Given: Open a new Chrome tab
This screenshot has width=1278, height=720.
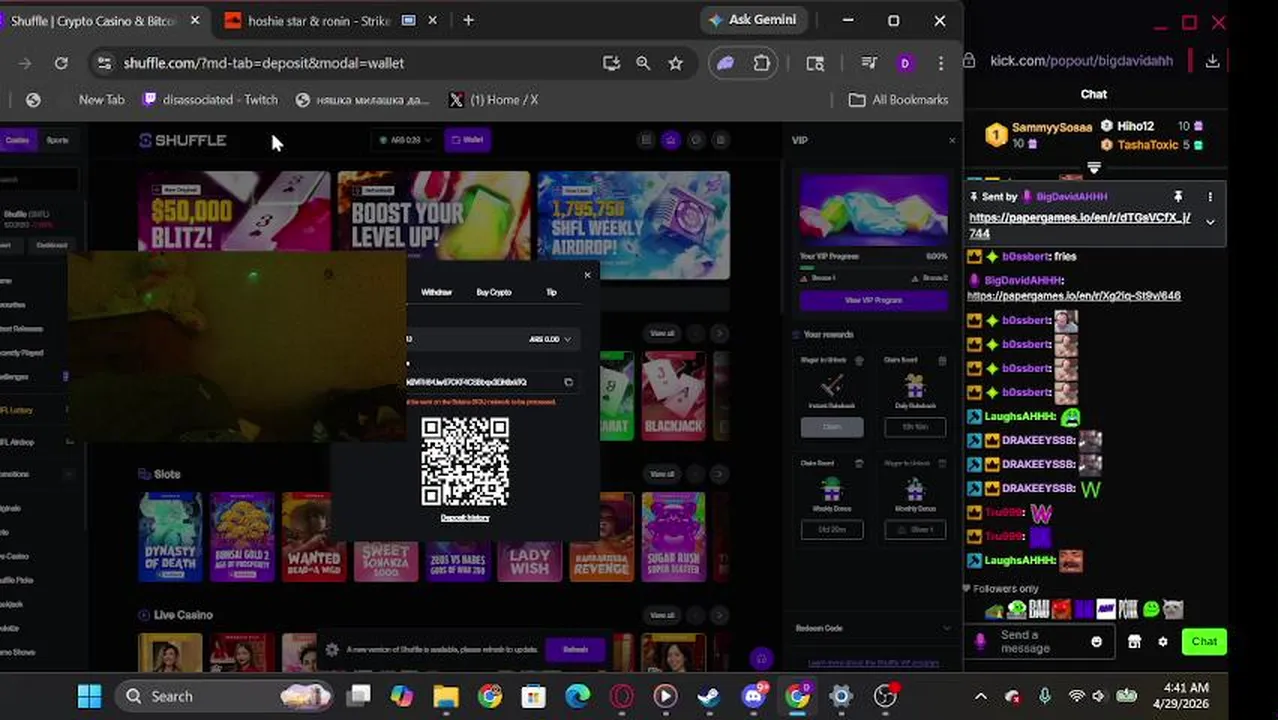Looking at the screenshot, I should pyautogui.click(x=468, y=20).
